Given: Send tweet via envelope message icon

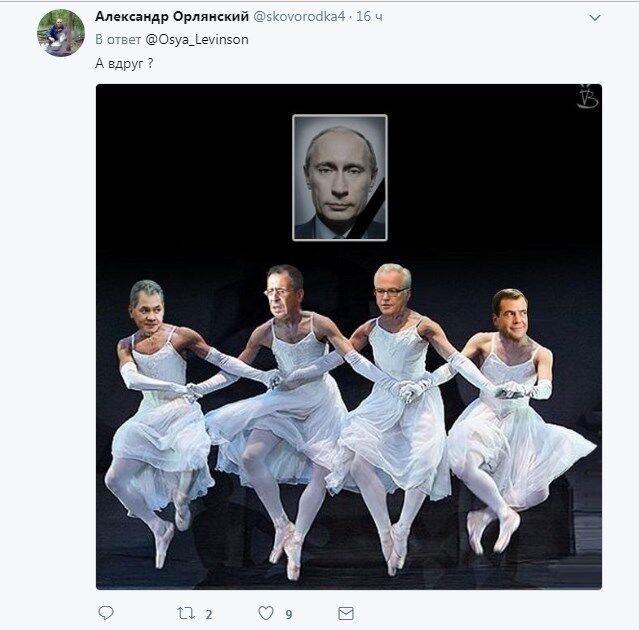Looking at the screenshot, I should [346, 613].
